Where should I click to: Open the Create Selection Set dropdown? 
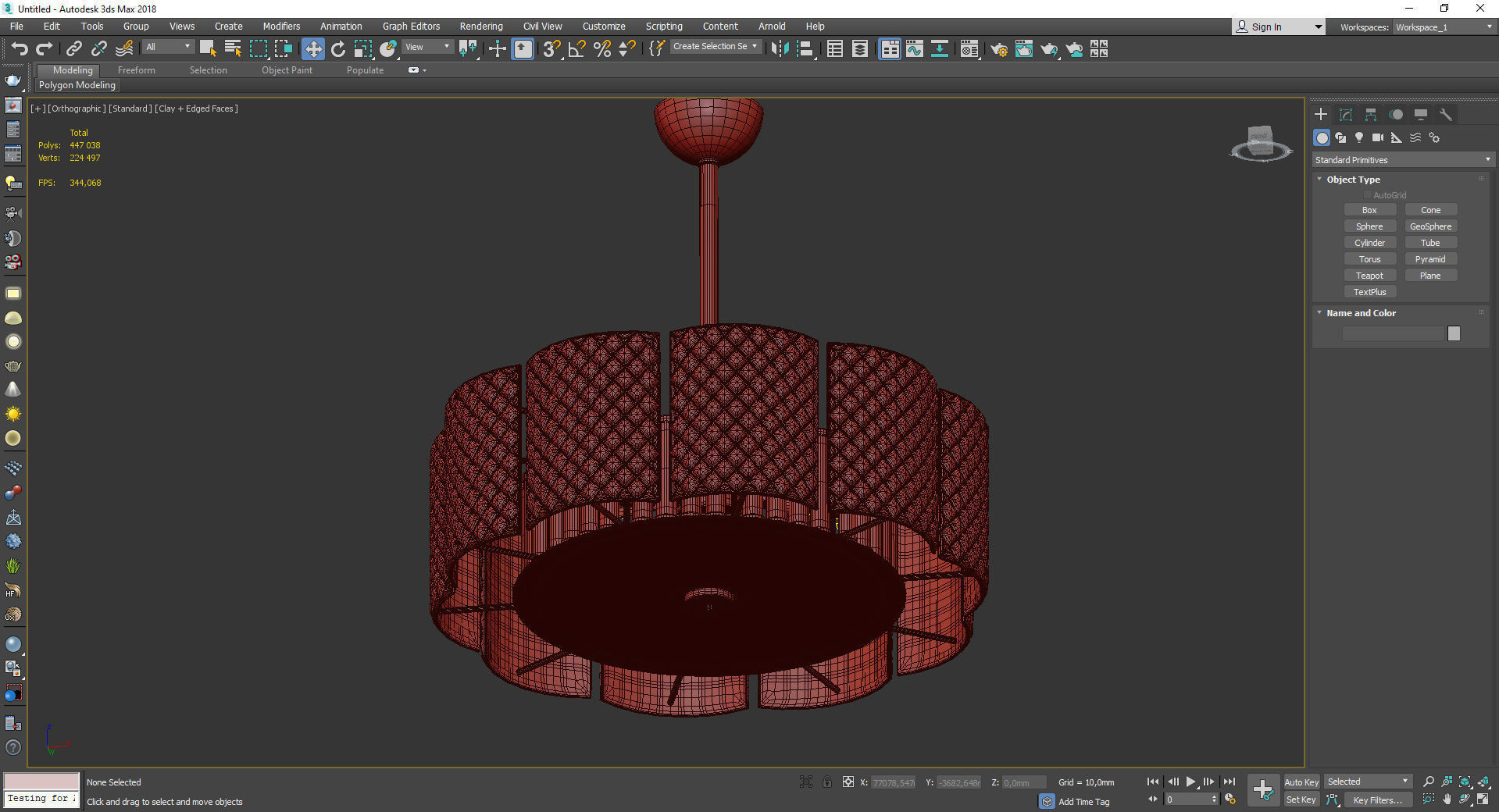715,47
